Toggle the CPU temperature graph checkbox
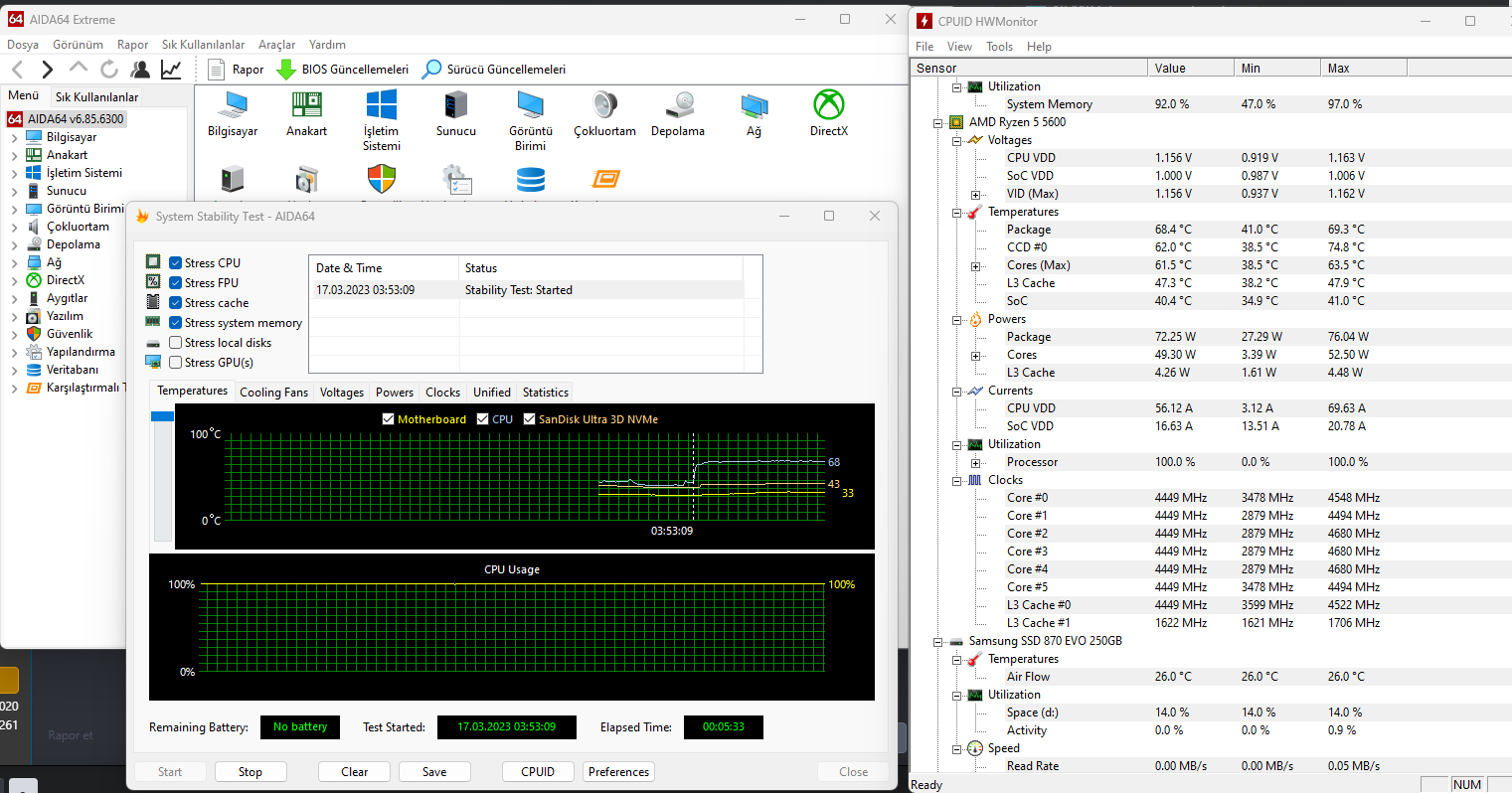 [483, 419]
